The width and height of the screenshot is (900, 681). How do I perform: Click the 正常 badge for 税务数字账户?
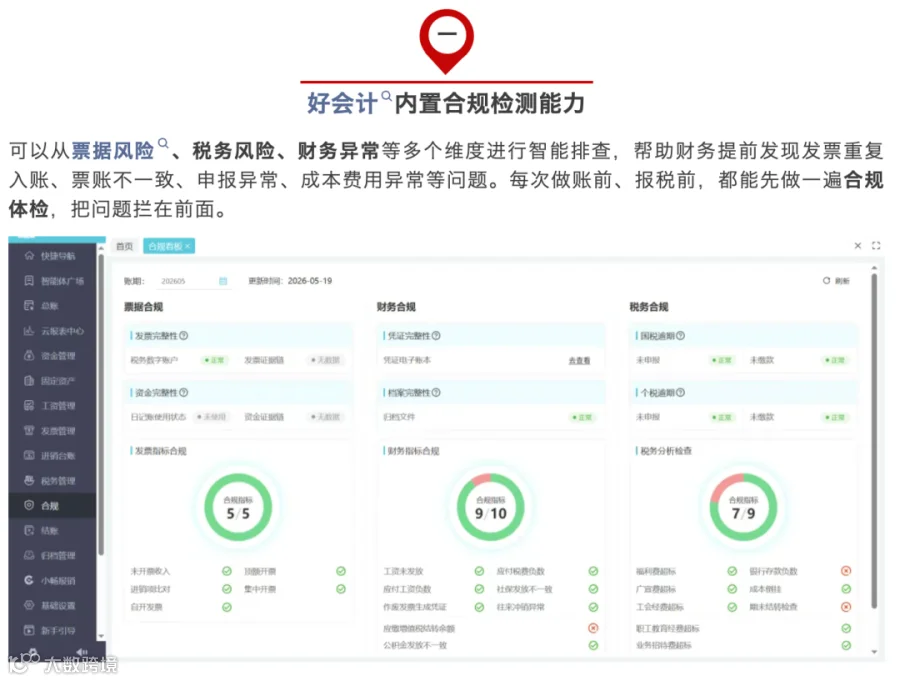tap(215, 360)
